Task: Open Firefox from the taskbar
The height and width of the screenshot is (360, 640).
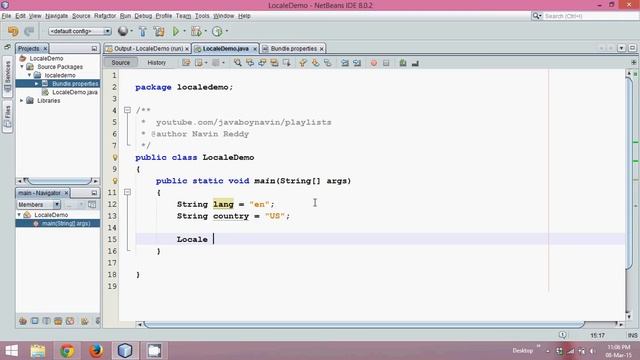Action: tap(96, 351)
